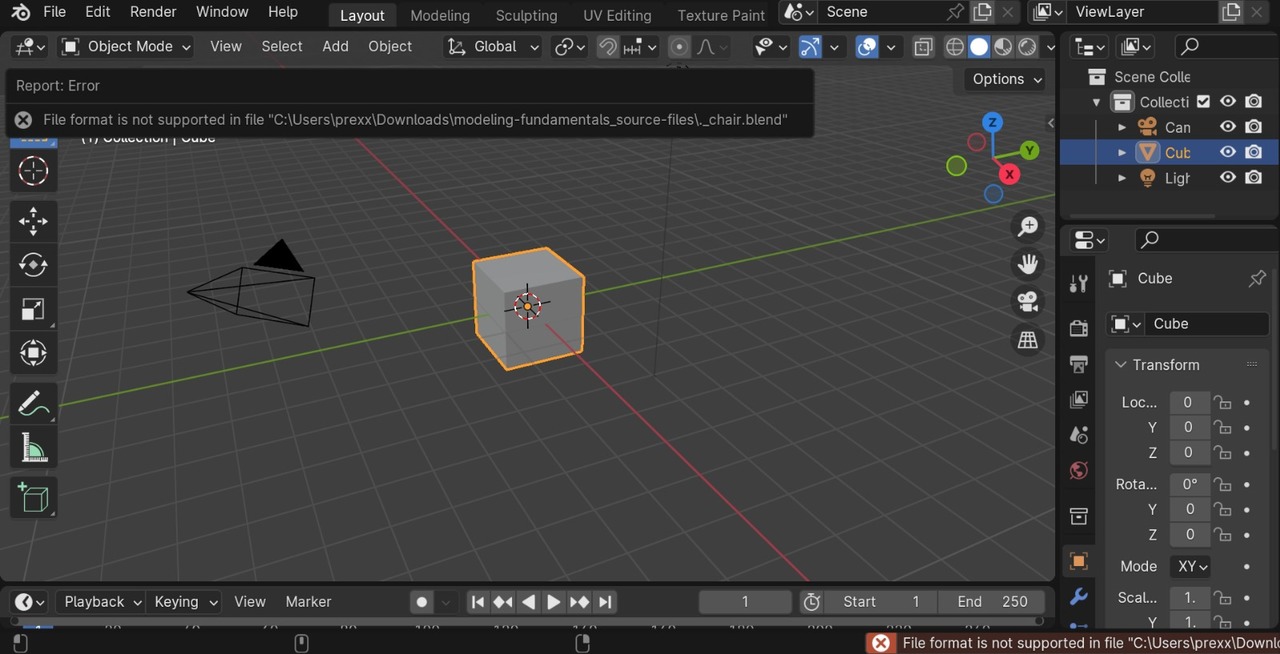Switch to the Modeling workspace tab
This screenshot has width=1280, height=654.
(x=439, y=15)
